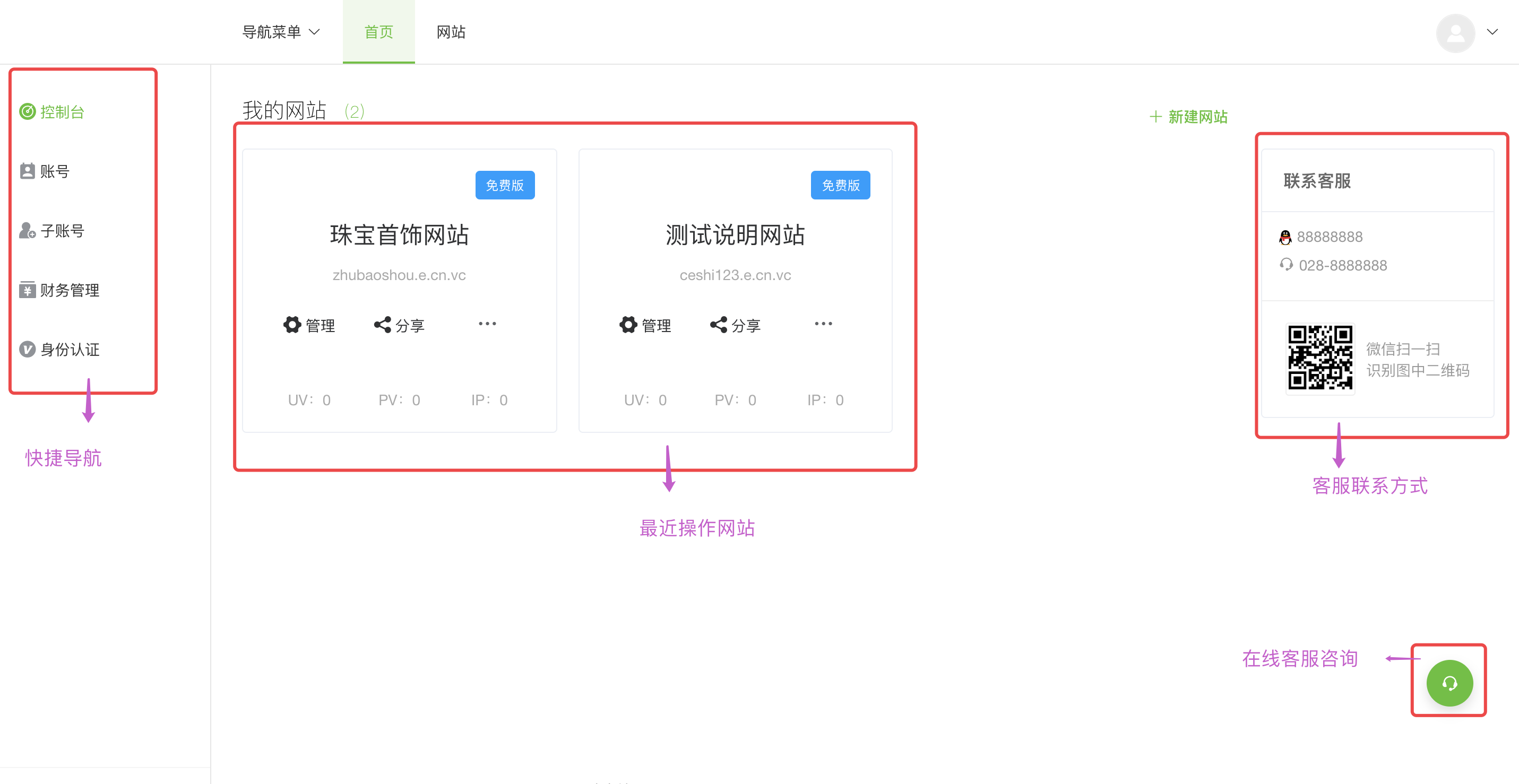
Task: Click the WeChat QR code image
Action: pyautogui.click(x=1321, y=358)
